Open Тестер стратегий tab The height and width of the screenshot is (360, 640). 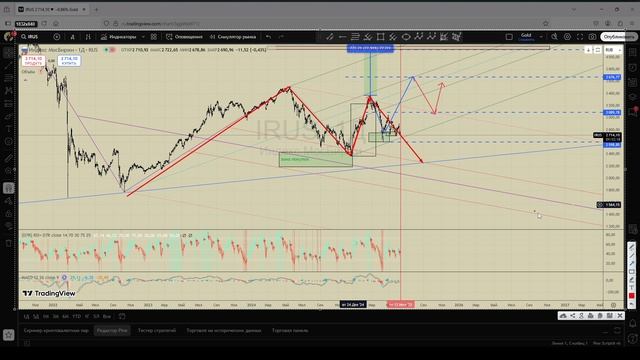(157, 331)
